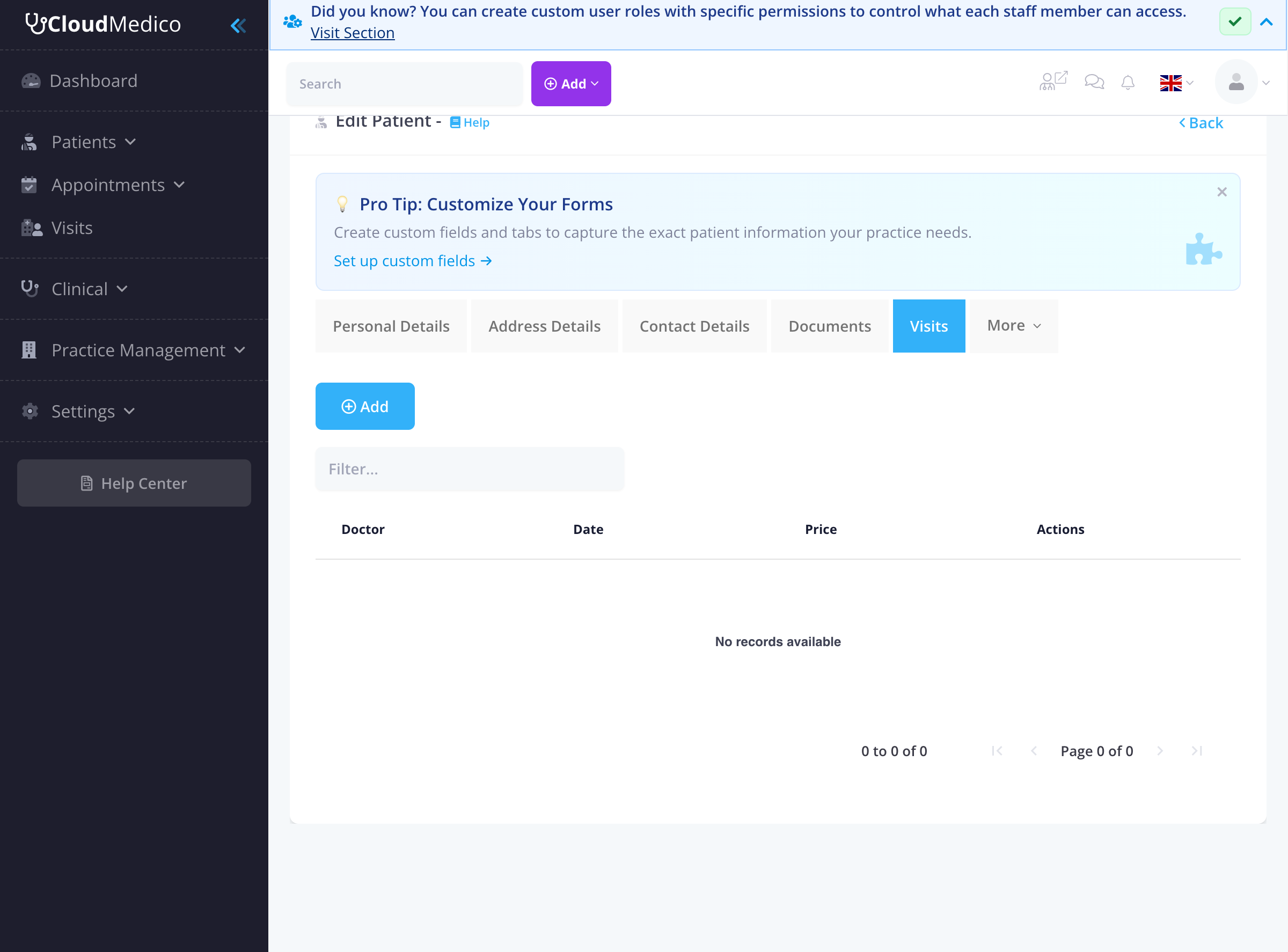Open the chat messages icon
The width and height of the screenshot is (1288, 952).
click(1094, 83)
